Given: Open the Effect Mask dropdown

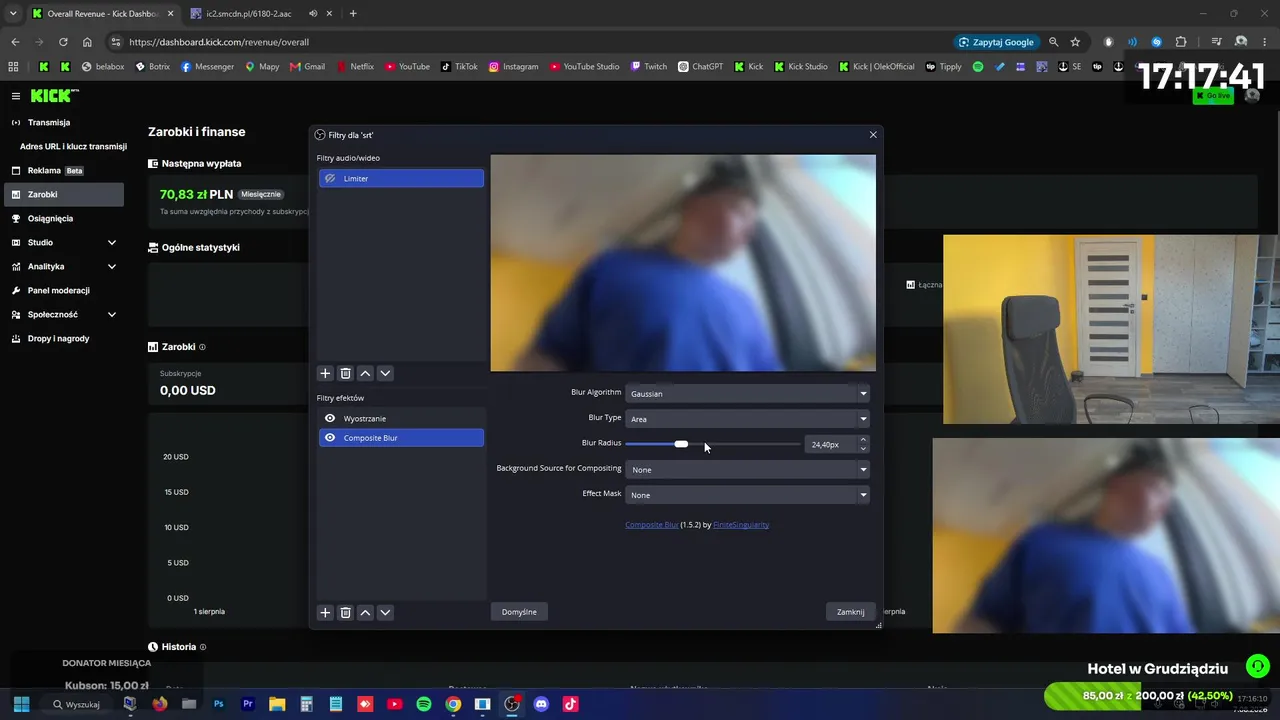Looking at the screenshot, I should (747, 495).
